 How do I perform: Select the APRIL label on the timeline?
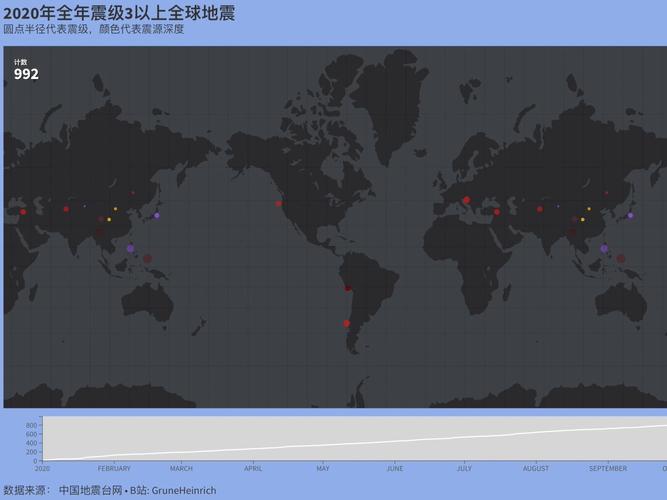coord(253,468)
